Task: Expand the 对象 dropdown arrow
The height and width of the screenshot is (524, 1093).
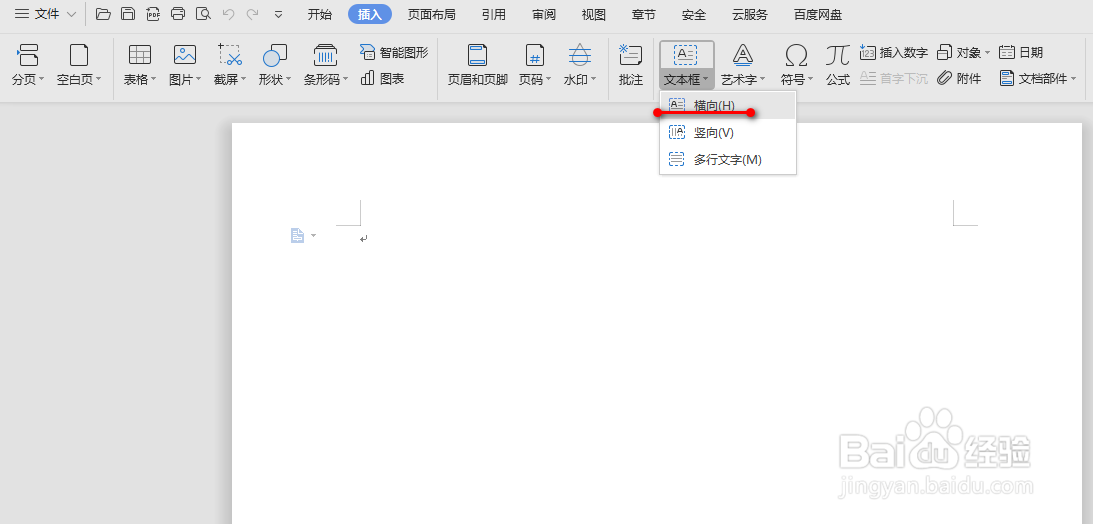Action: tap(987, 52)
